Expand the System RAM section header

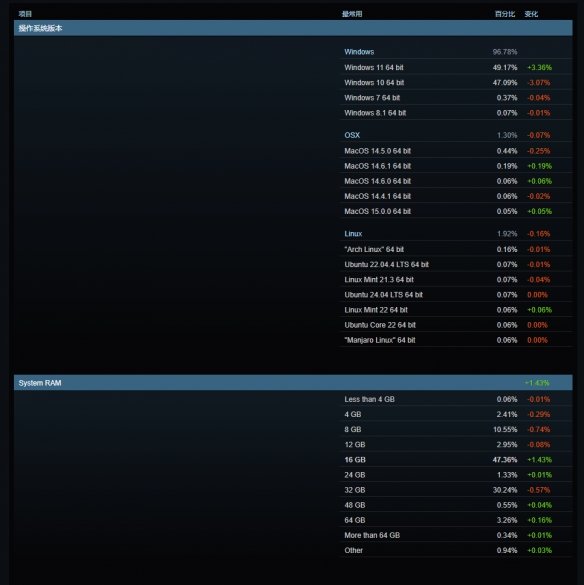[293, 383]
